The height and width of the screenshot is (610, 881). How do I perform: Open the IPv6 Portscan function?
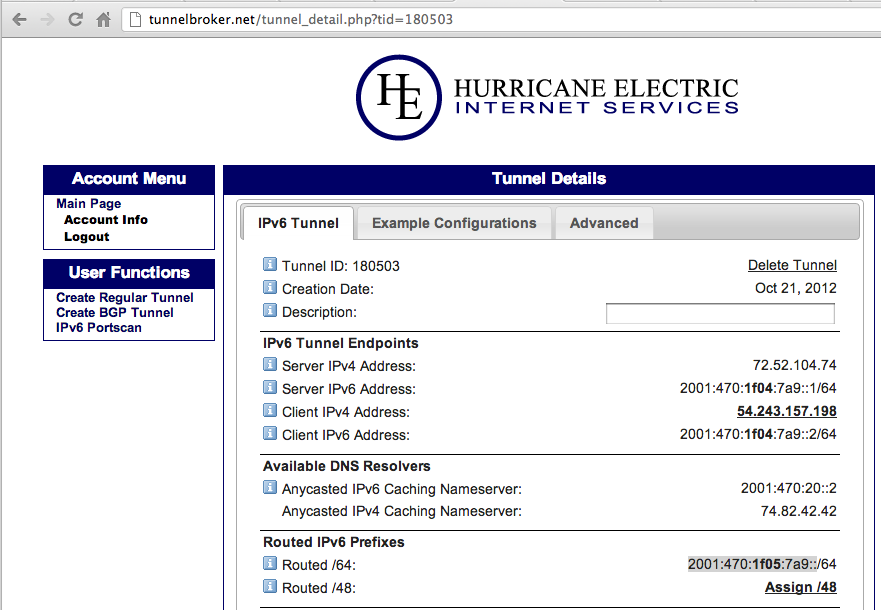click(x=99, y=327)
